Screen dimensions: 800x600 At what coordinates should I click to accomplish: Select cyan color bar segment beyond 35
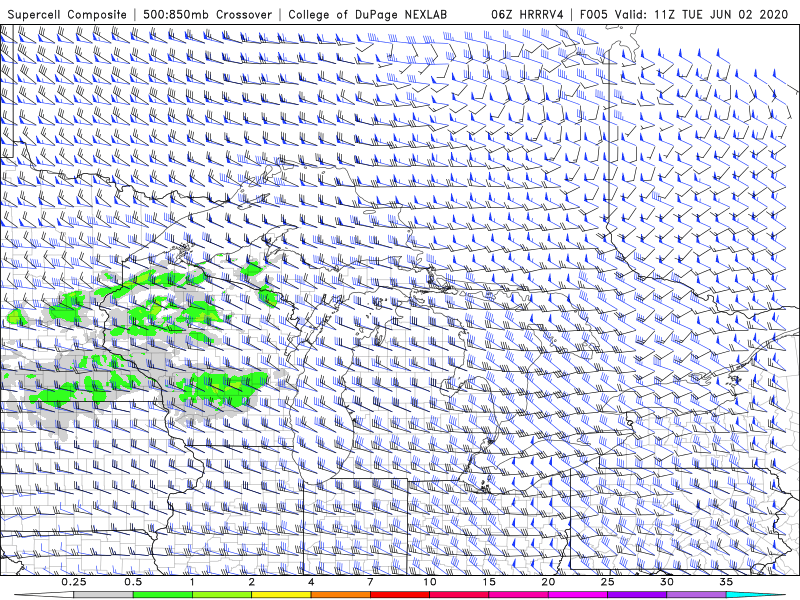(755, 595)
